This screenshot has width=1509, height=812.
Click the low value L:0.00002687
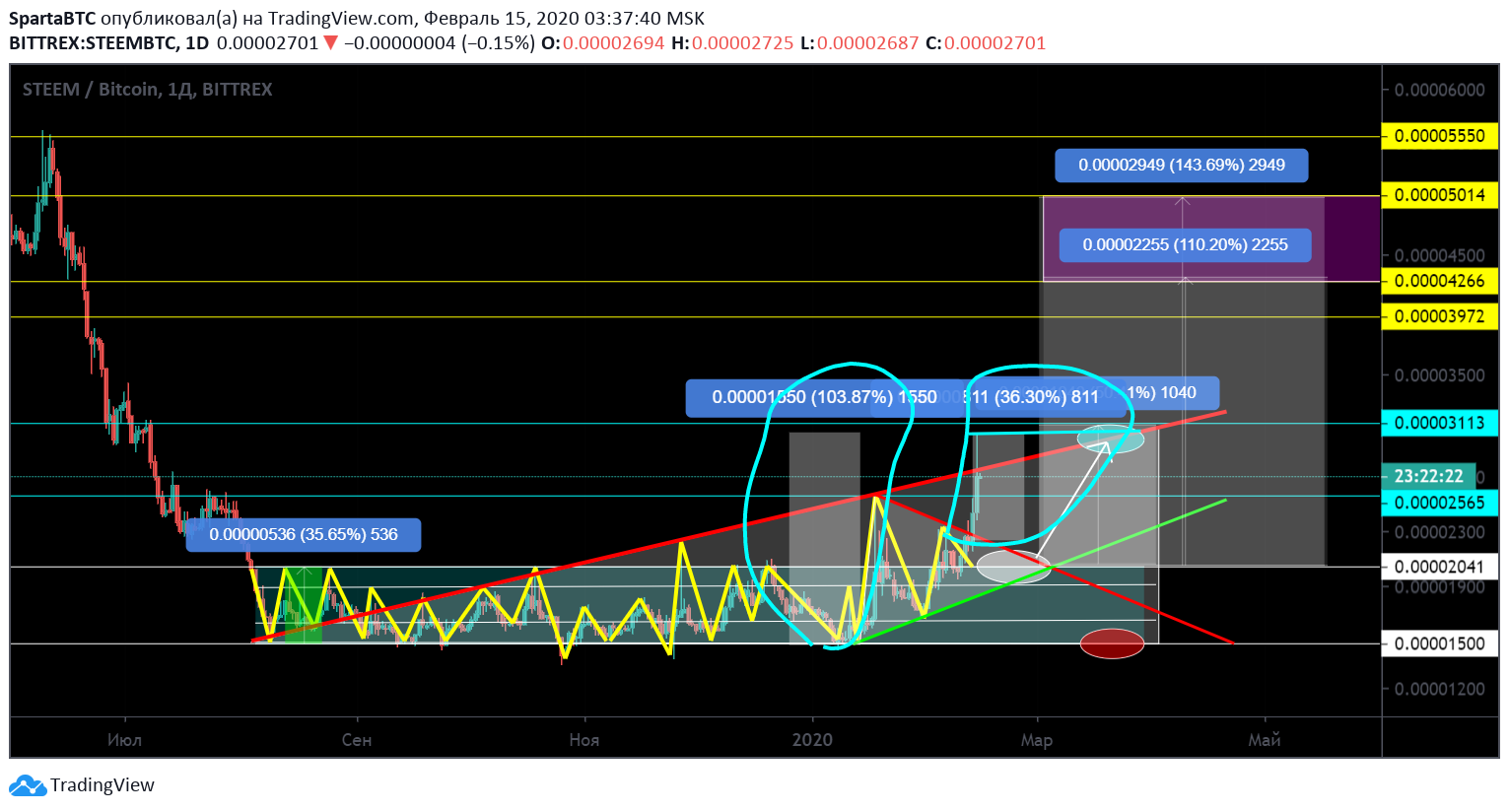[x=858, y=43]
